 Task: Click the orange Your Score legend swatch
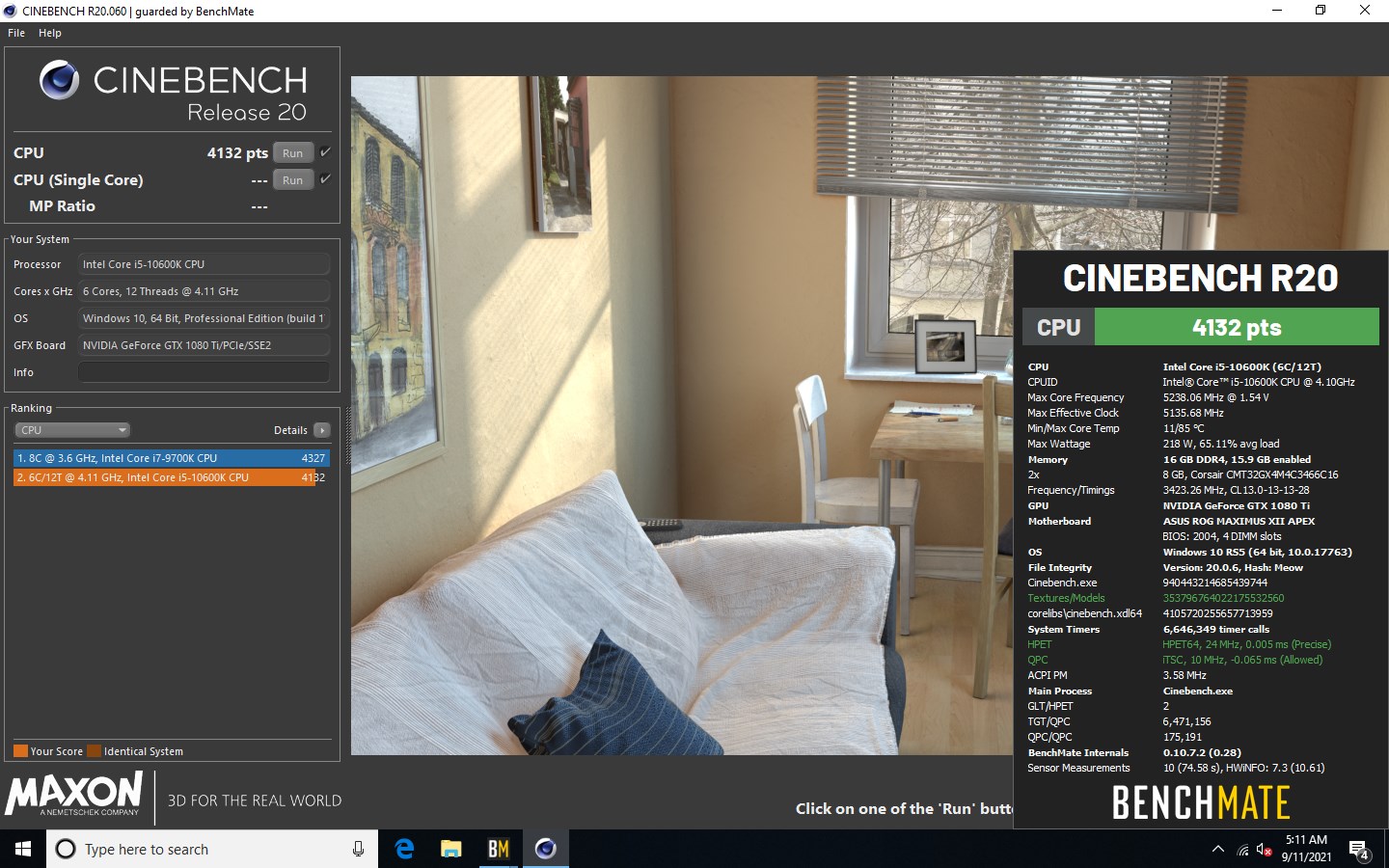[20, 751]
